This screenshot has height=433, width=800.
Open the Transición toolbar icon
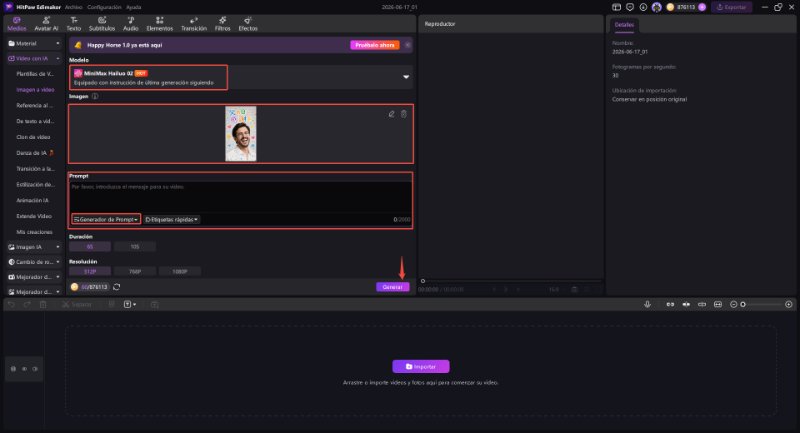[194, 23]
